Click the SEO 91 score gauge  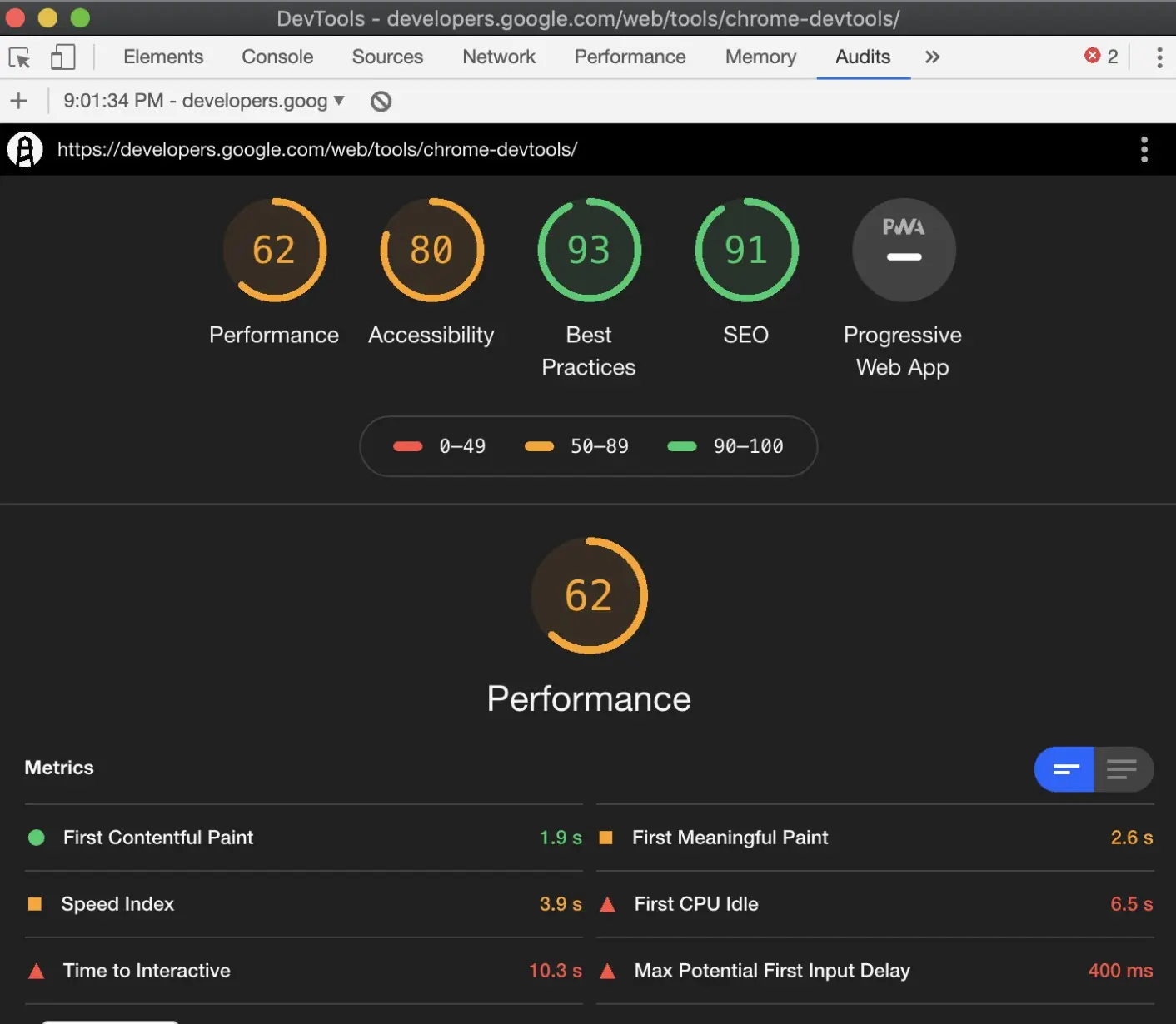tap(746, 250)
